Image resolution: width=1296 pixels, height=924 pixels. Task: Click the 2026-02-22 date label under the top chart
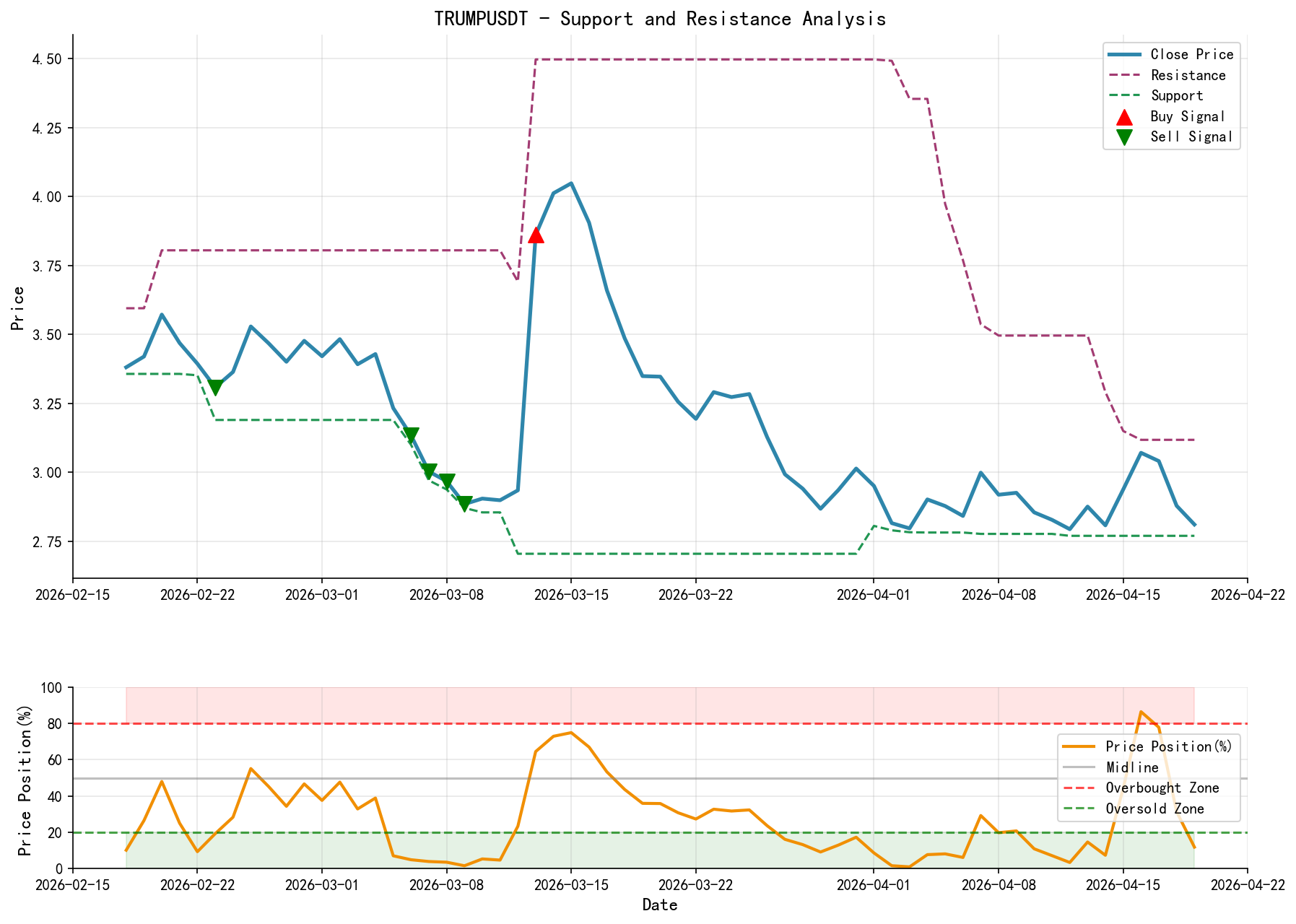point(197,594)
